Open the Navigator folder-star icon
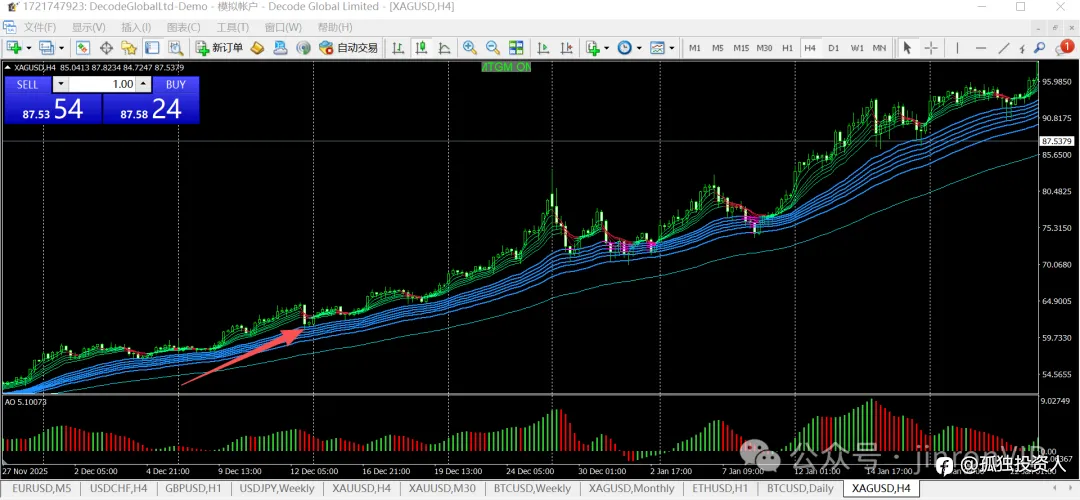The image size is (1080, 500). point(129,48)
